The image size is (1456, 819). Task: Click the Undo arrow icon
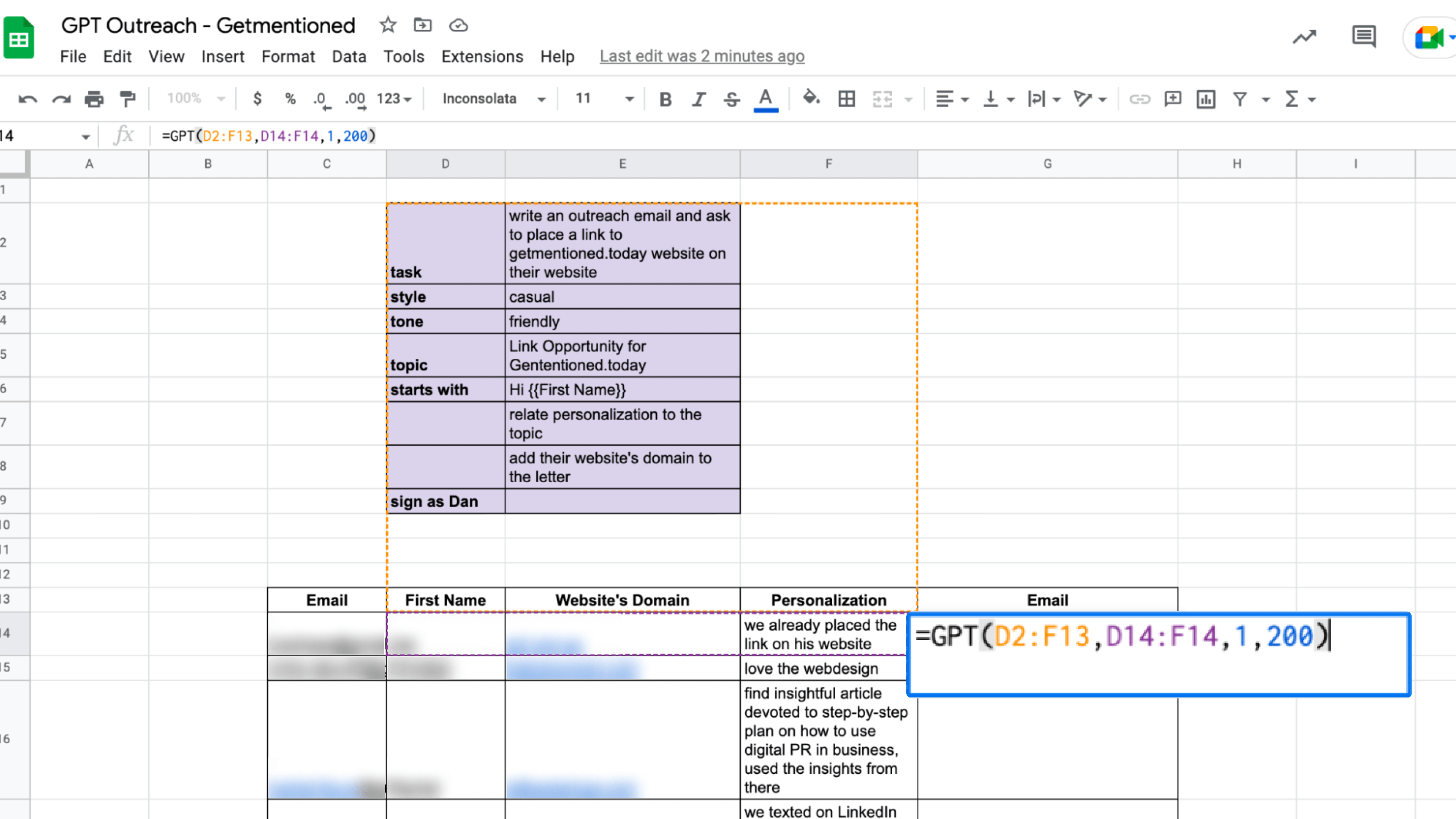(27, 99)
